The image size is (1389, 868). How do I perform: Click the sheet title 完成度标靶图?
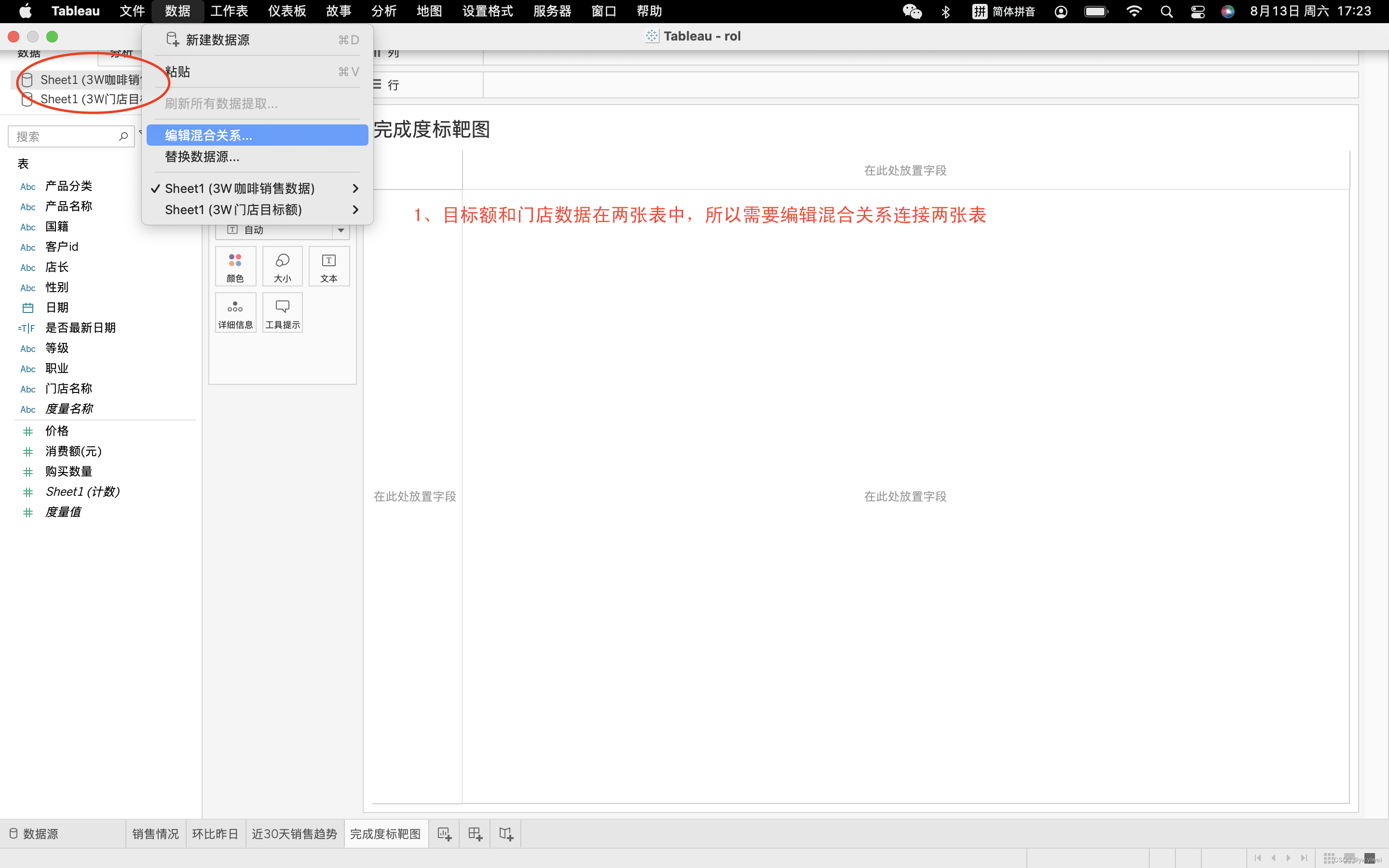(x=432, y=129)
